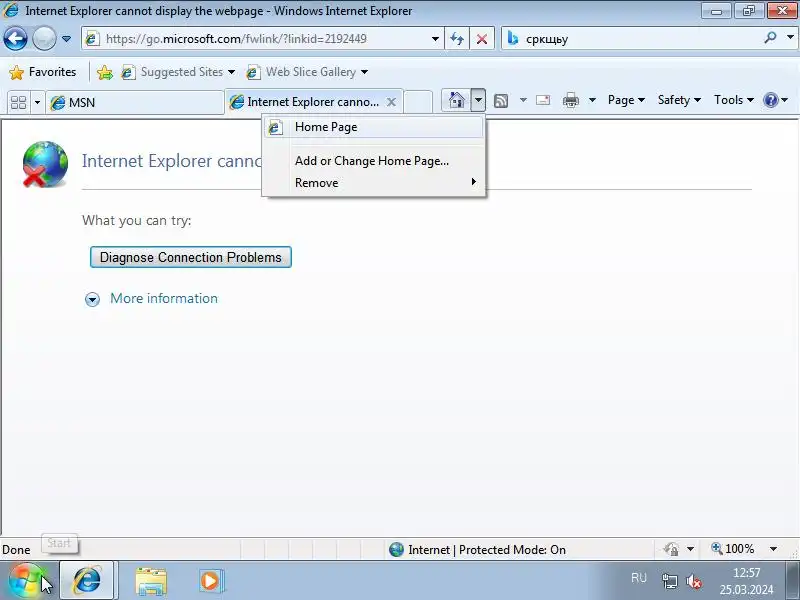Open zoom level dropdown arrow

[773, 549]
